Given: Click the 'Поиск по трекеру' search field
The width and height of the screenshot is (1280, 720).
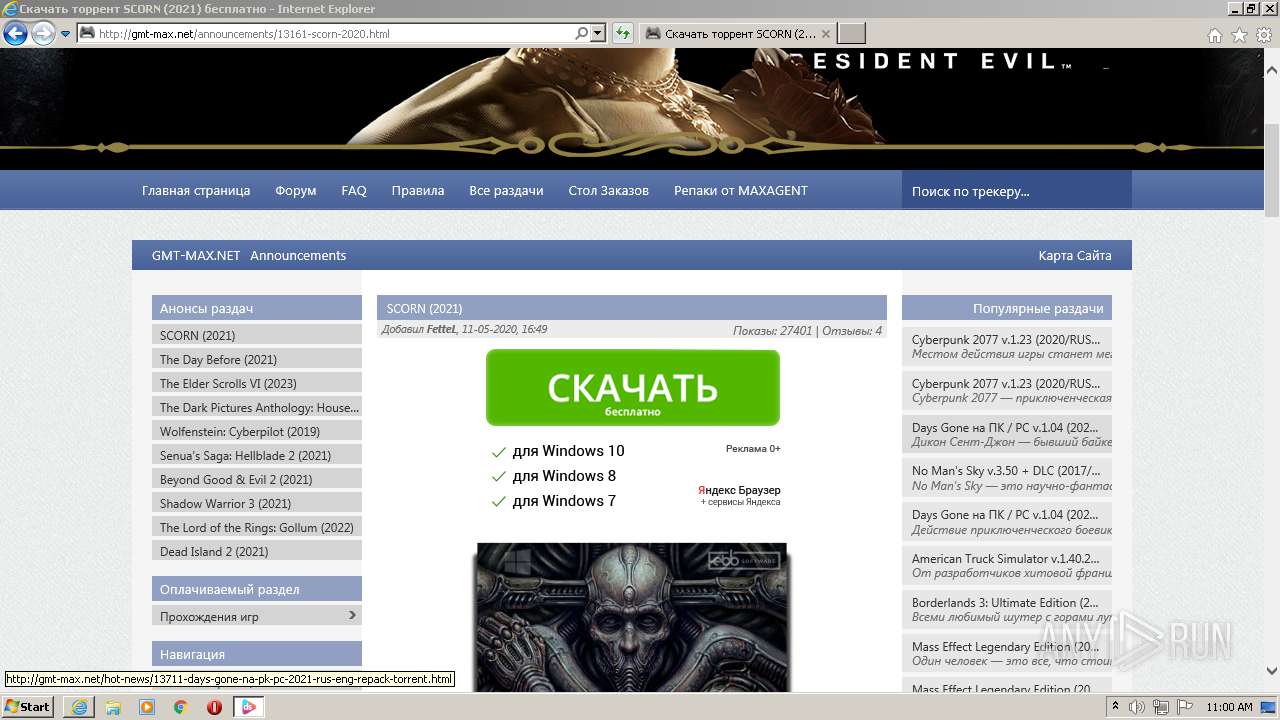Looking at the screenshot, I should point(1016,190).
